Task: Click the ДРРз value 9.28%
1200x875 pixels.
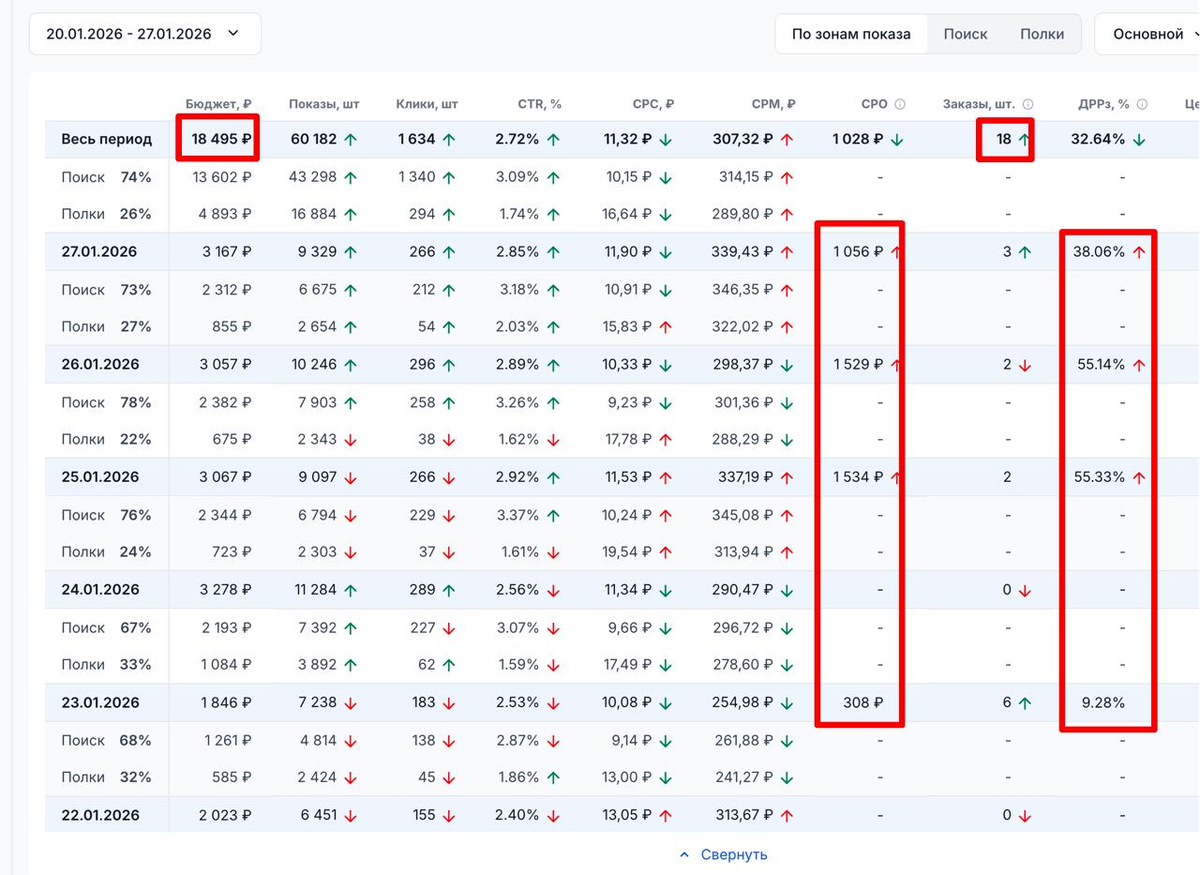Action: tap(1102, 703)
